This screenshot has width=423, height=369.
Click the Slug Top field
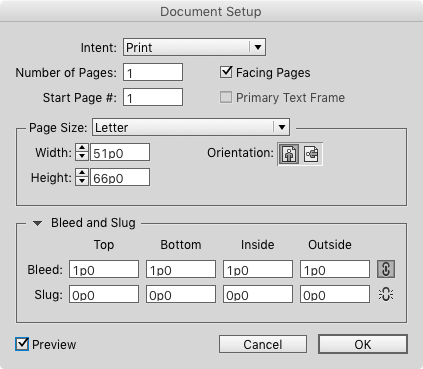pyautogui.click(x=104, y=294)
